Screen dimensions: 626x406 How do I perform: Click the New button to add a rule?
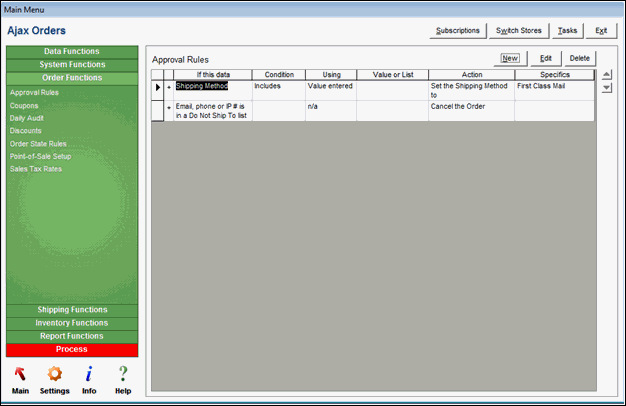[x=510, y=59]
